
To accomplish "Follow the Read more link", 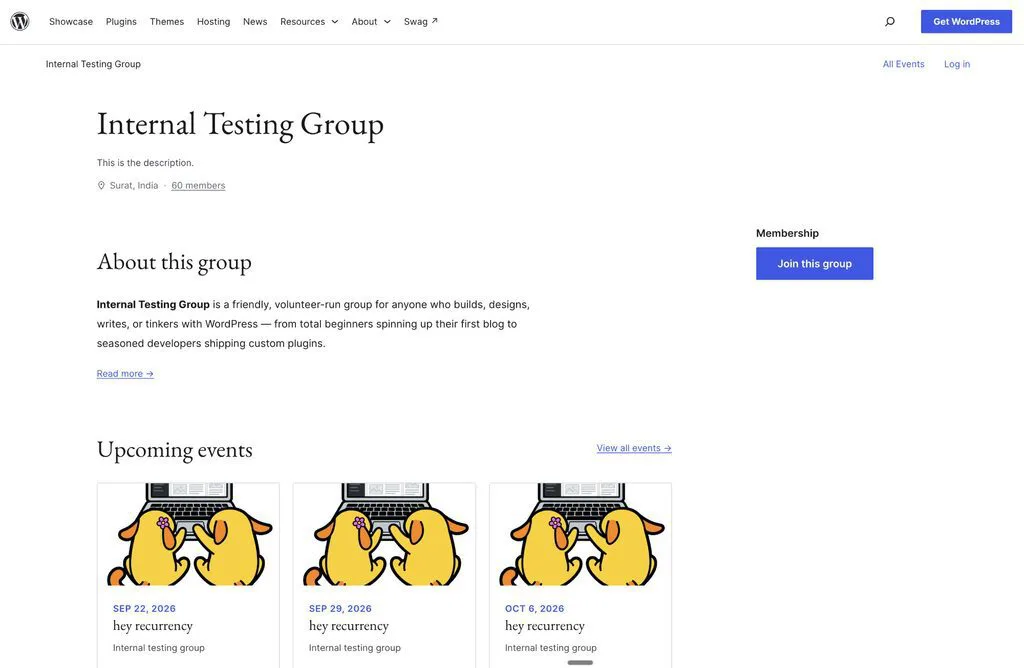I will 125,374.
